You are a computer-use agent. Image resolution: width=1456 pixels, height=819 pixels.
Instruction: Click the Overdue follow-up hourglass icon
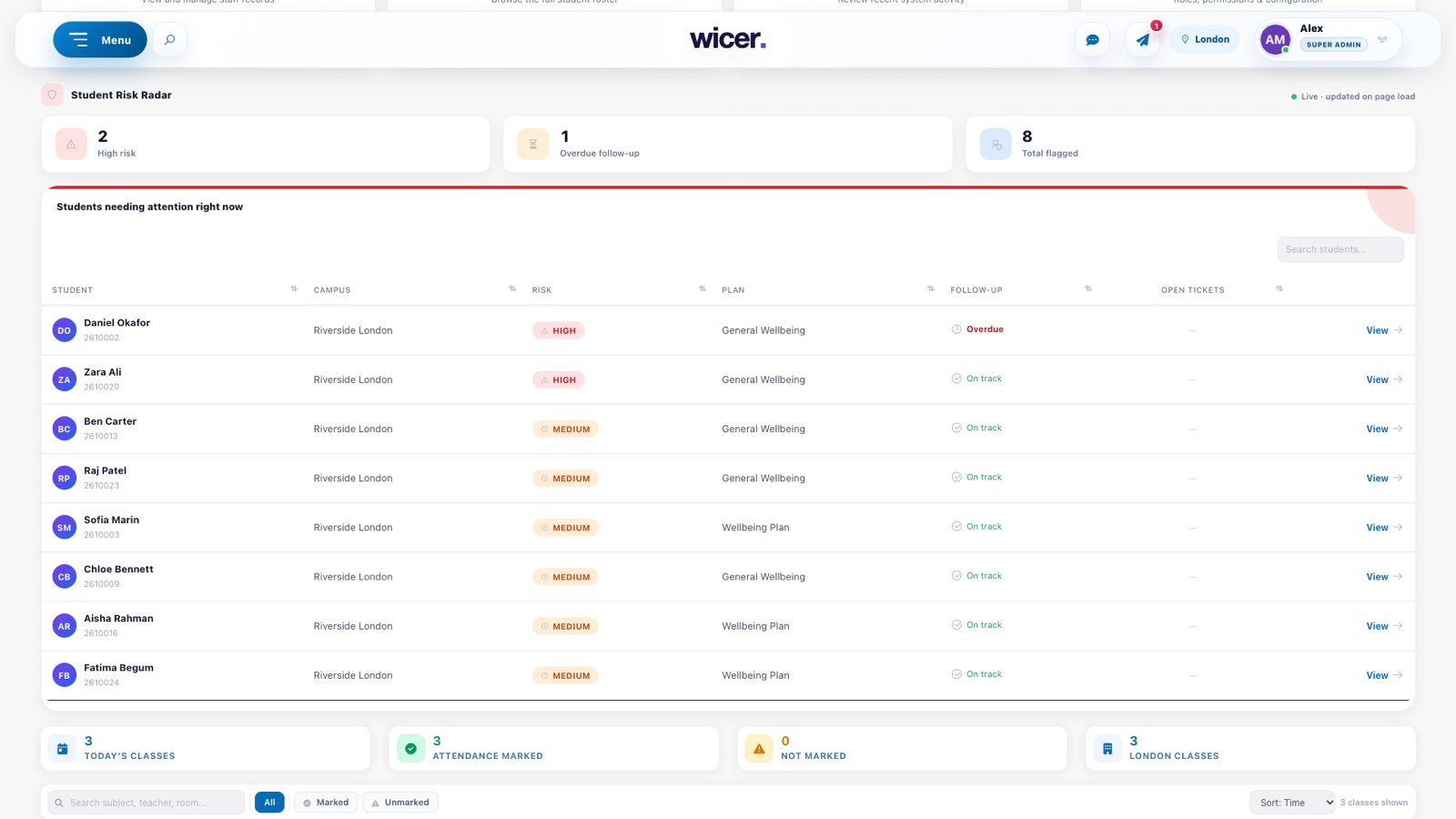pos(533,144)
